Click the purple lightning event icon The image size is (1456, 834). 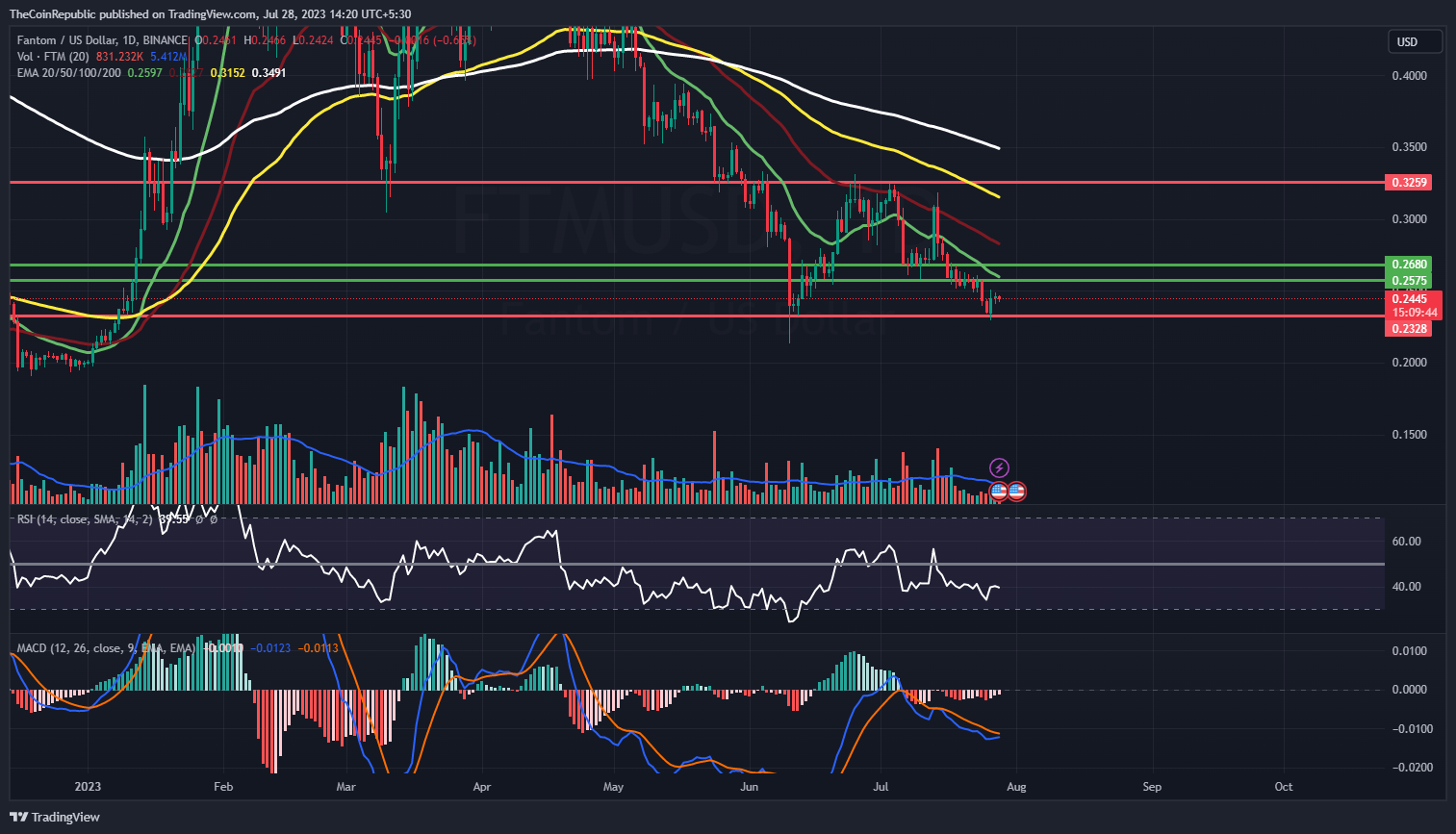coord(999,468)
